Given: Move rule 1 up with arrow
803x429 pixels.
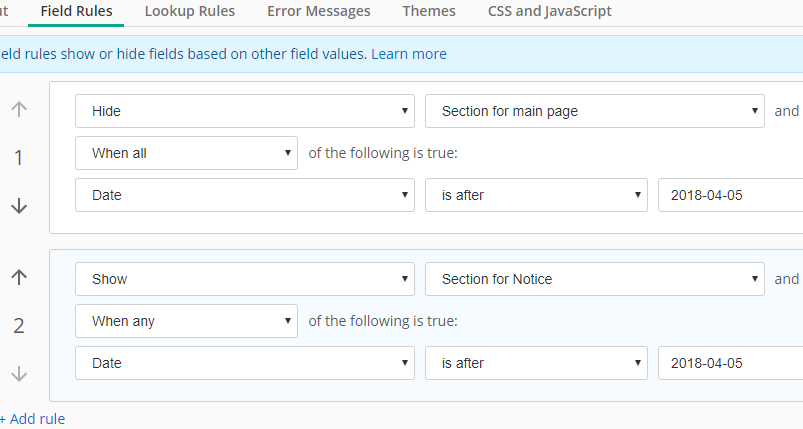Looking at the screenshot, I should point(19,110).
